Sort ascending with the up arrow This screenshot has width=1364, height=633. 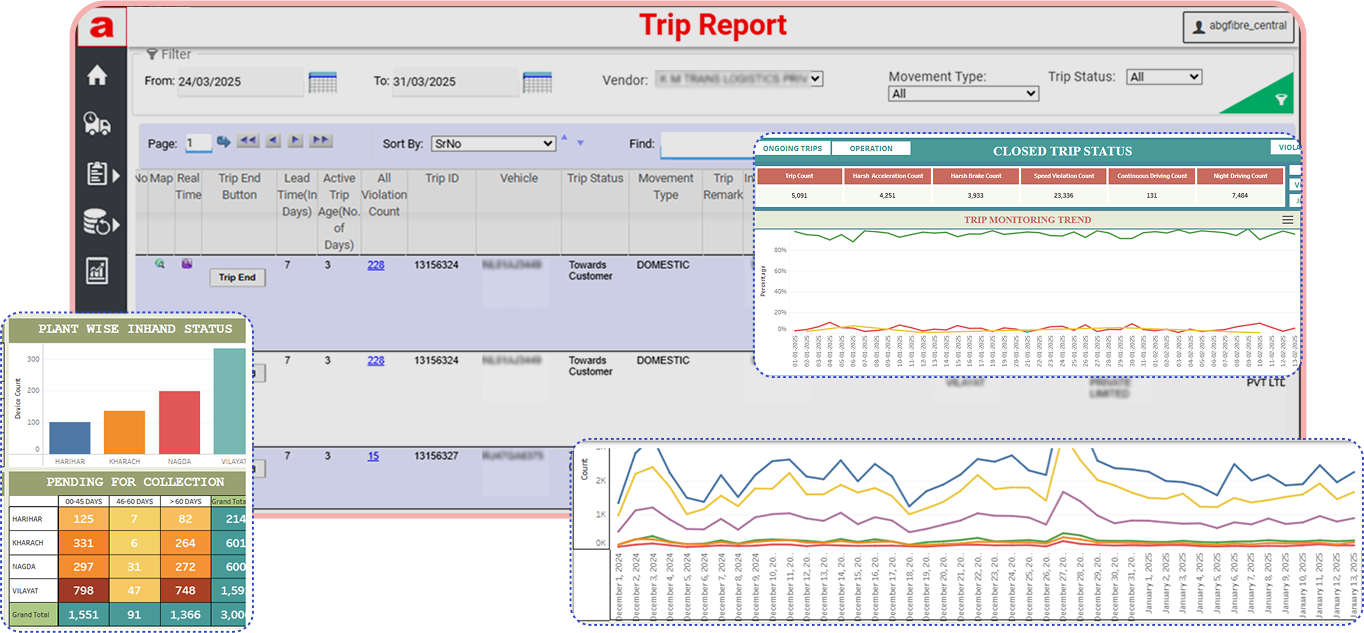[564, 139]
